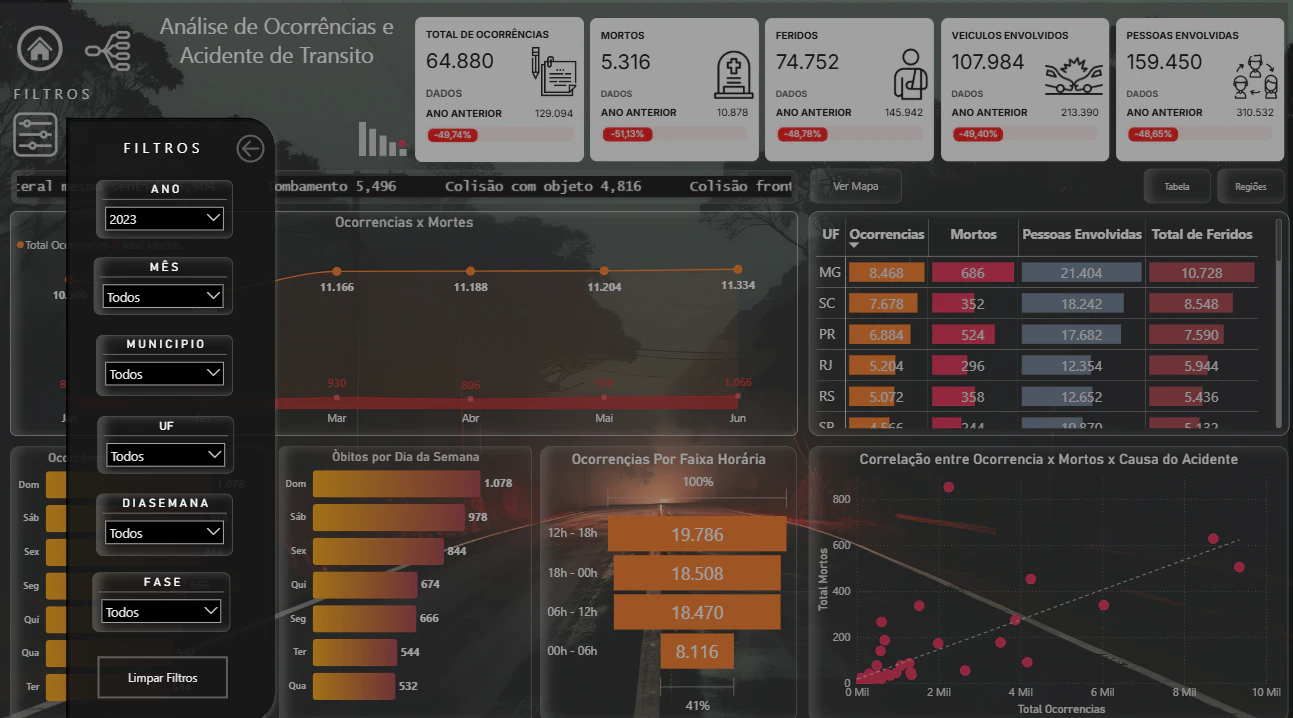Click the Mar data point 11.166
The width and height of the screenshot is (1293, 718).
click(x=337, y=271)
